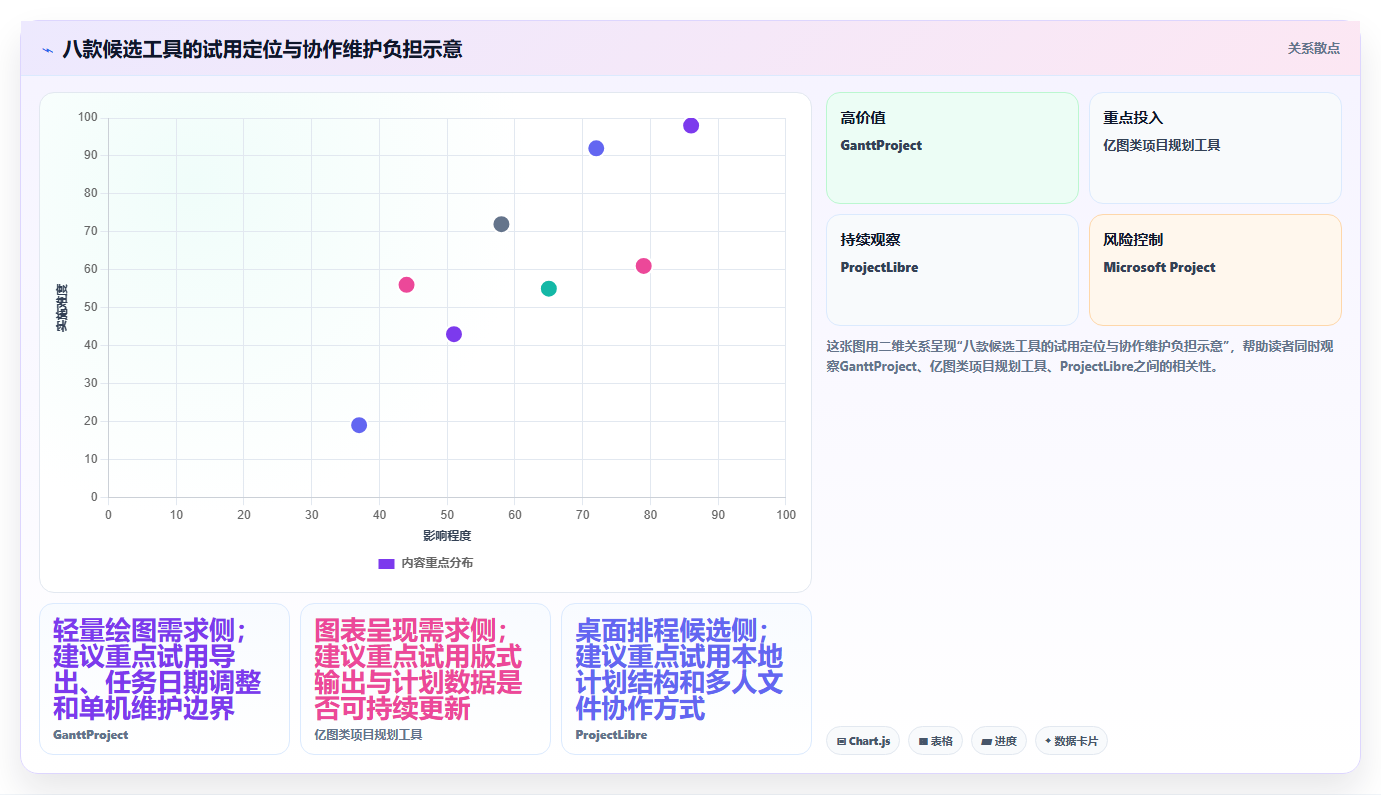Click the 进度 tag chip
Screen dimensions: 1381x795
(x=999, y=741)
